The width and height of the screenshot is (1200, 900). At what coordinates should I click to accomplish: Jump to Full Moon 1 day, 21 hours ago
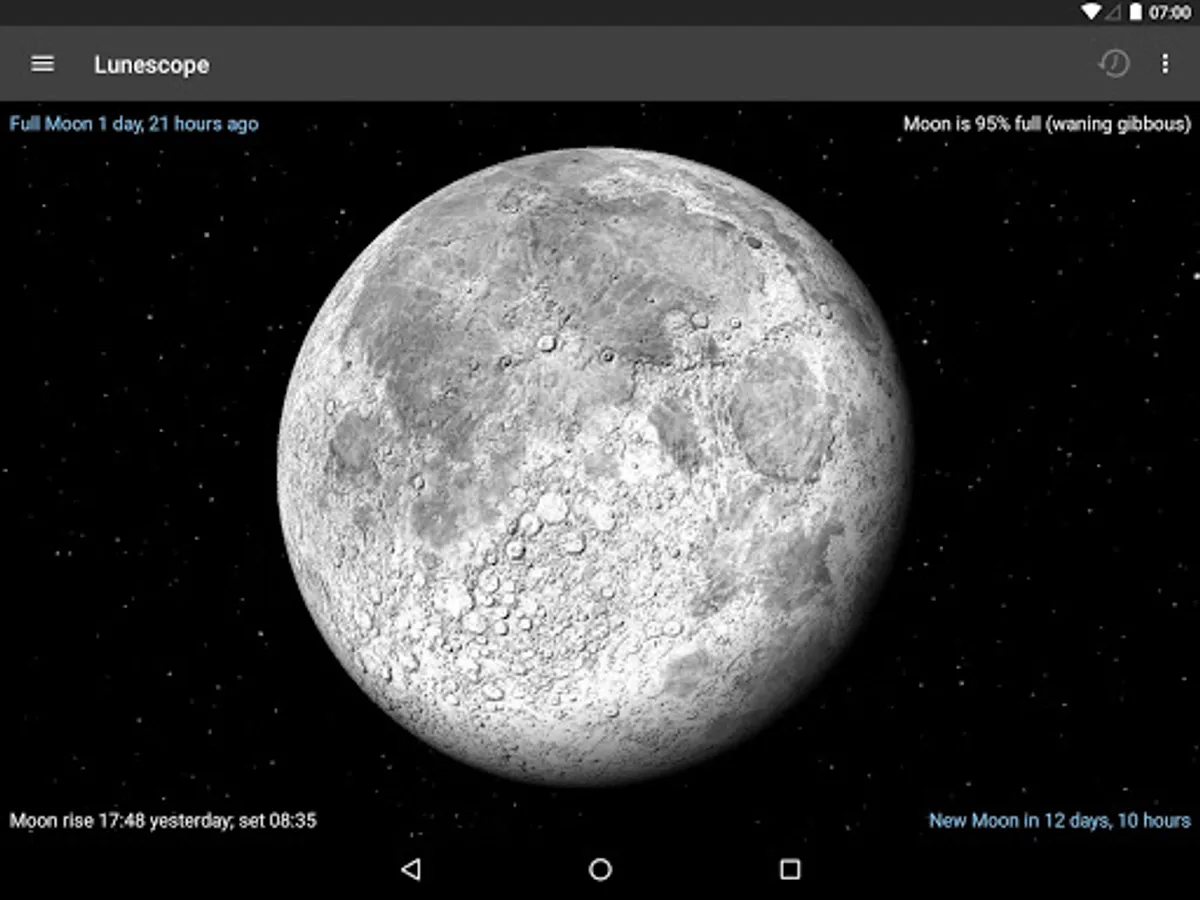[134, 124]
